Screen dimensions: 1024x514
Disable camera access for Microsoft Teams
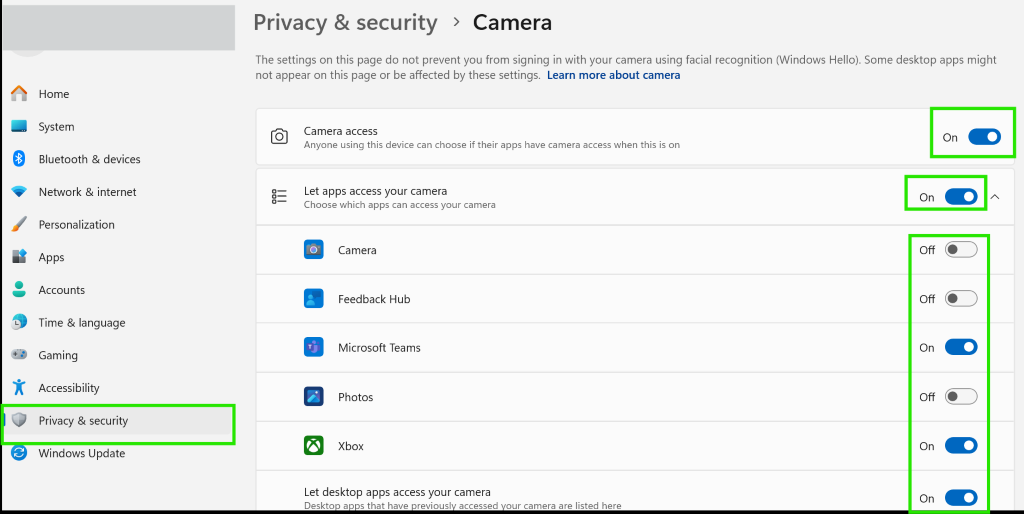click(960, 348)
